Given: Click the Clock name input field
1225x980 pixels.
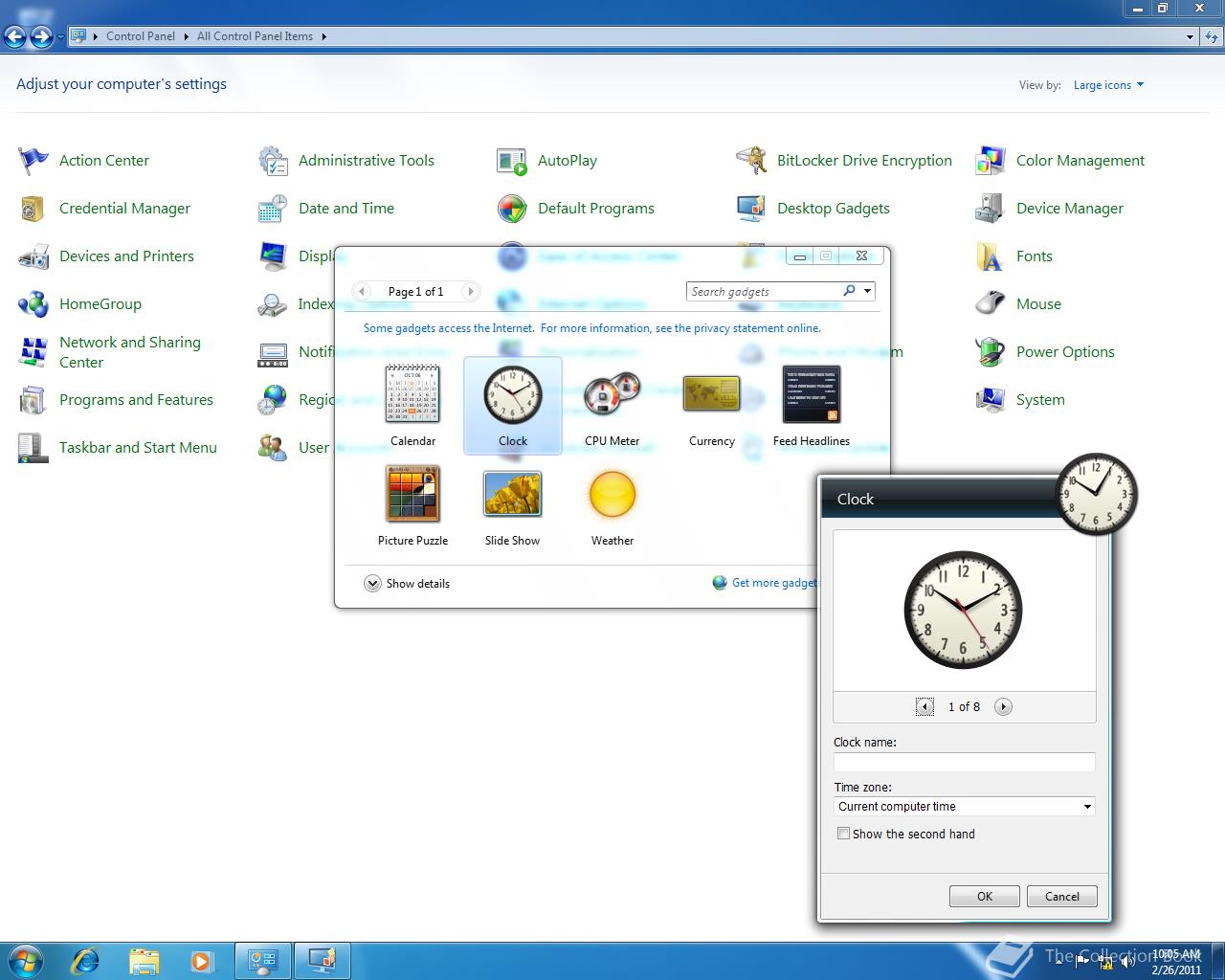Looking at the screenshot, I should tap(964, 762).
